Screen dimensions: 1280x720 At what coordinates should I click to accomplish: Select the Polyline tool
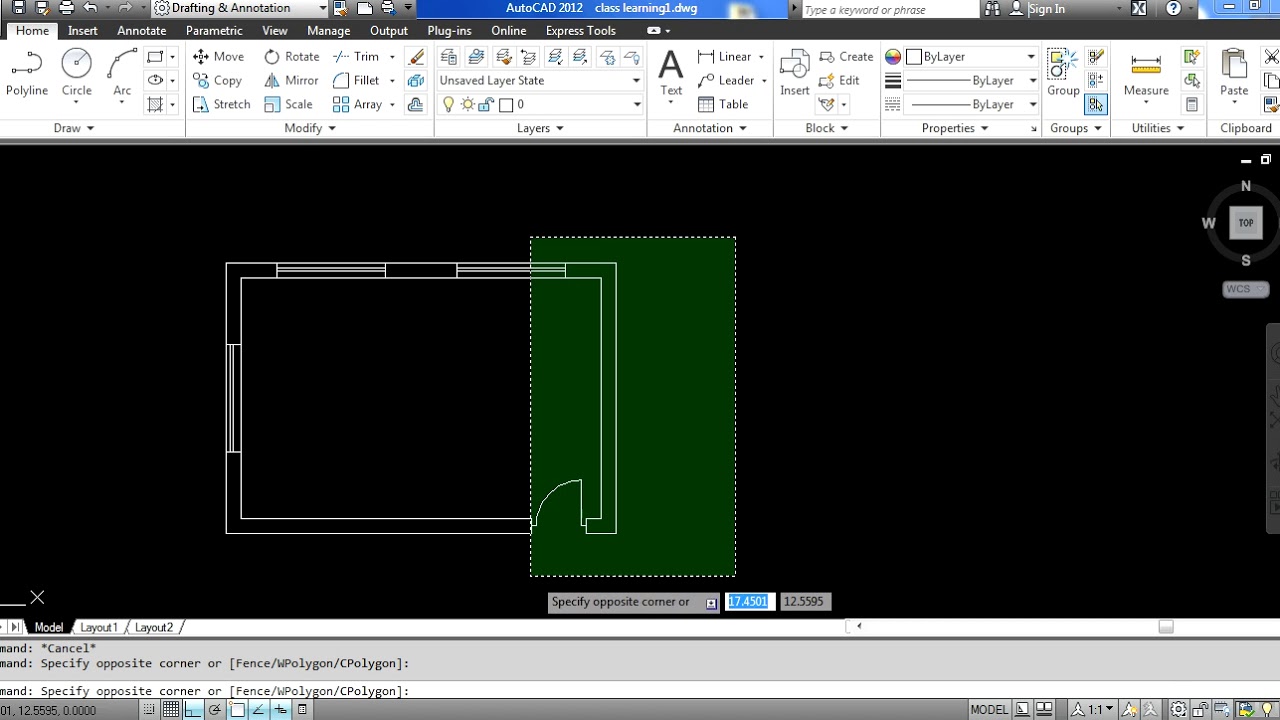tap(27, 74)
